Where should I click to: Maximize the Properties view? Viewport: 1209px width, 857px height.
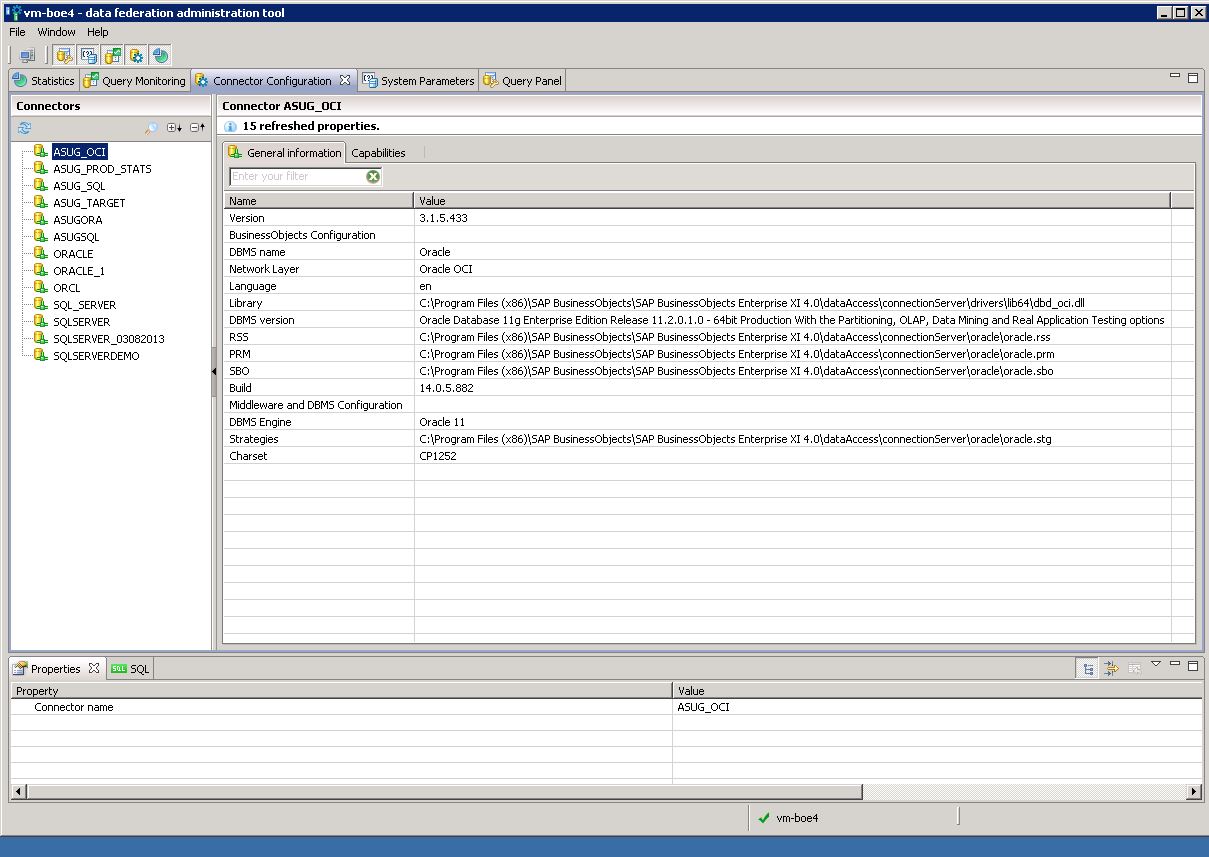click(1193, 665)
